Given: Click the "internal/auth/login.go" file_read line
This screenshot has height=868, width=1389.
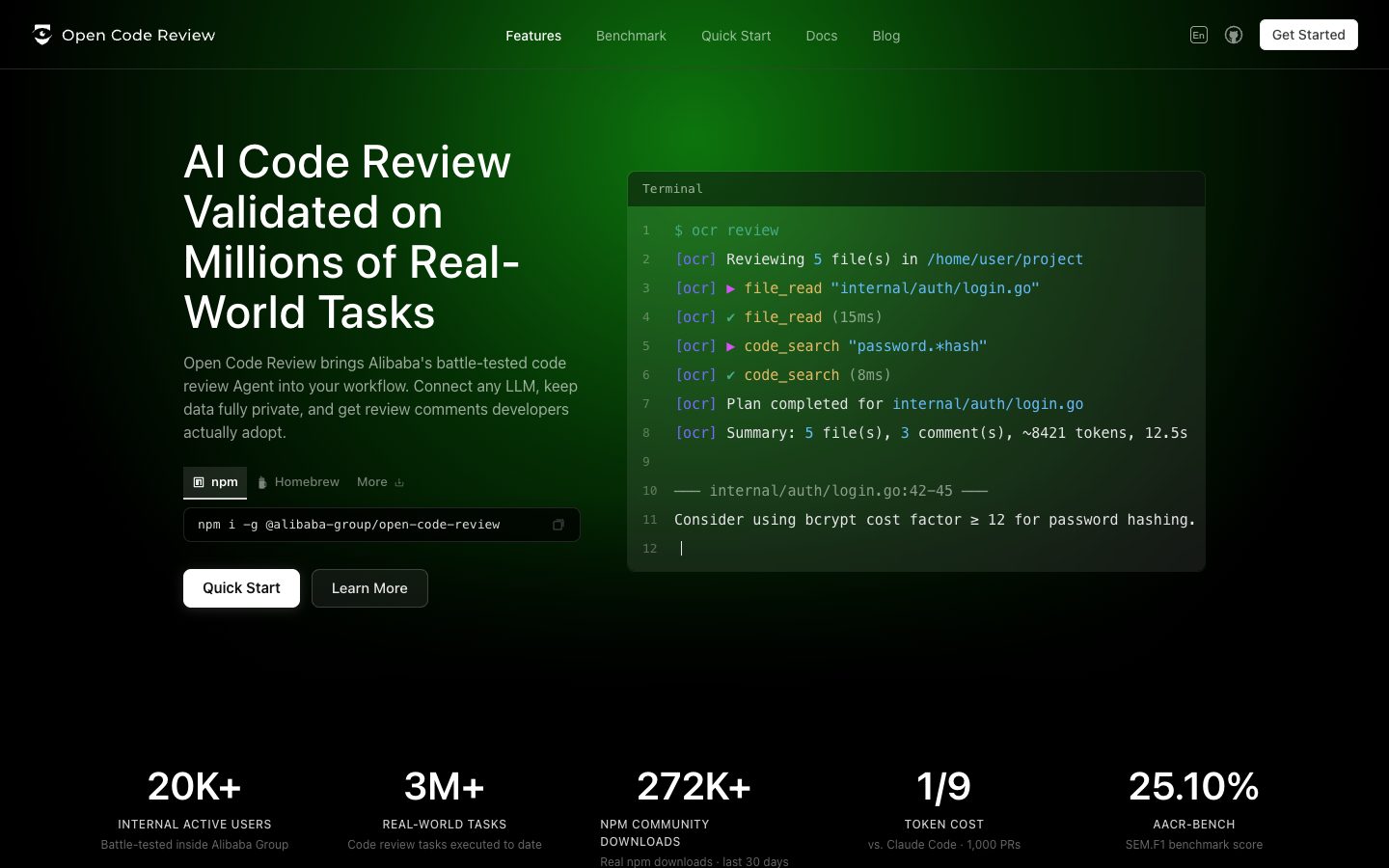Looking at the screenshot, I should (x=857, y=288).
